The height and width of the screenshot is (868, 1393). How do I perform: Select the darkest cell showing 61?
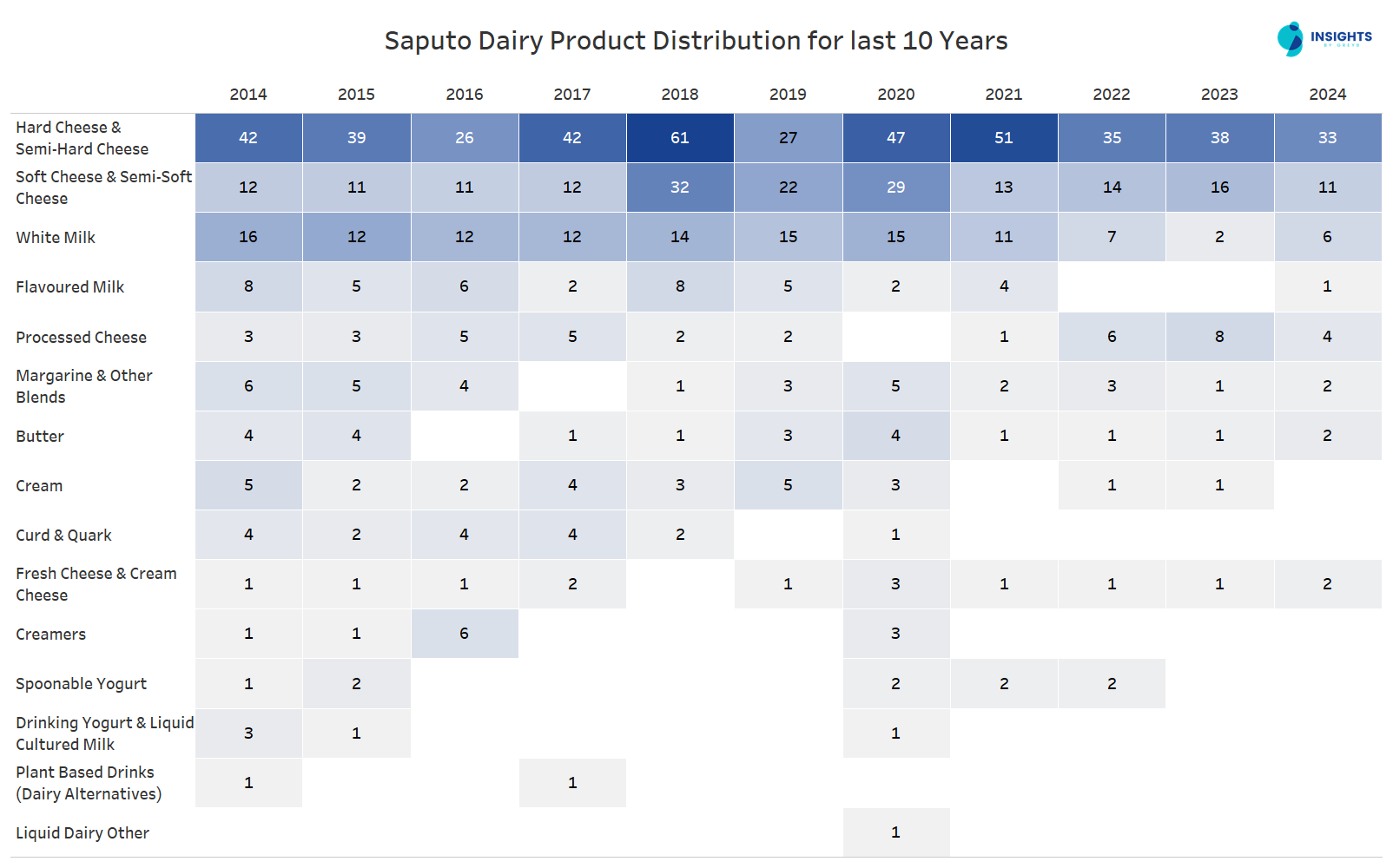point(680,138)
